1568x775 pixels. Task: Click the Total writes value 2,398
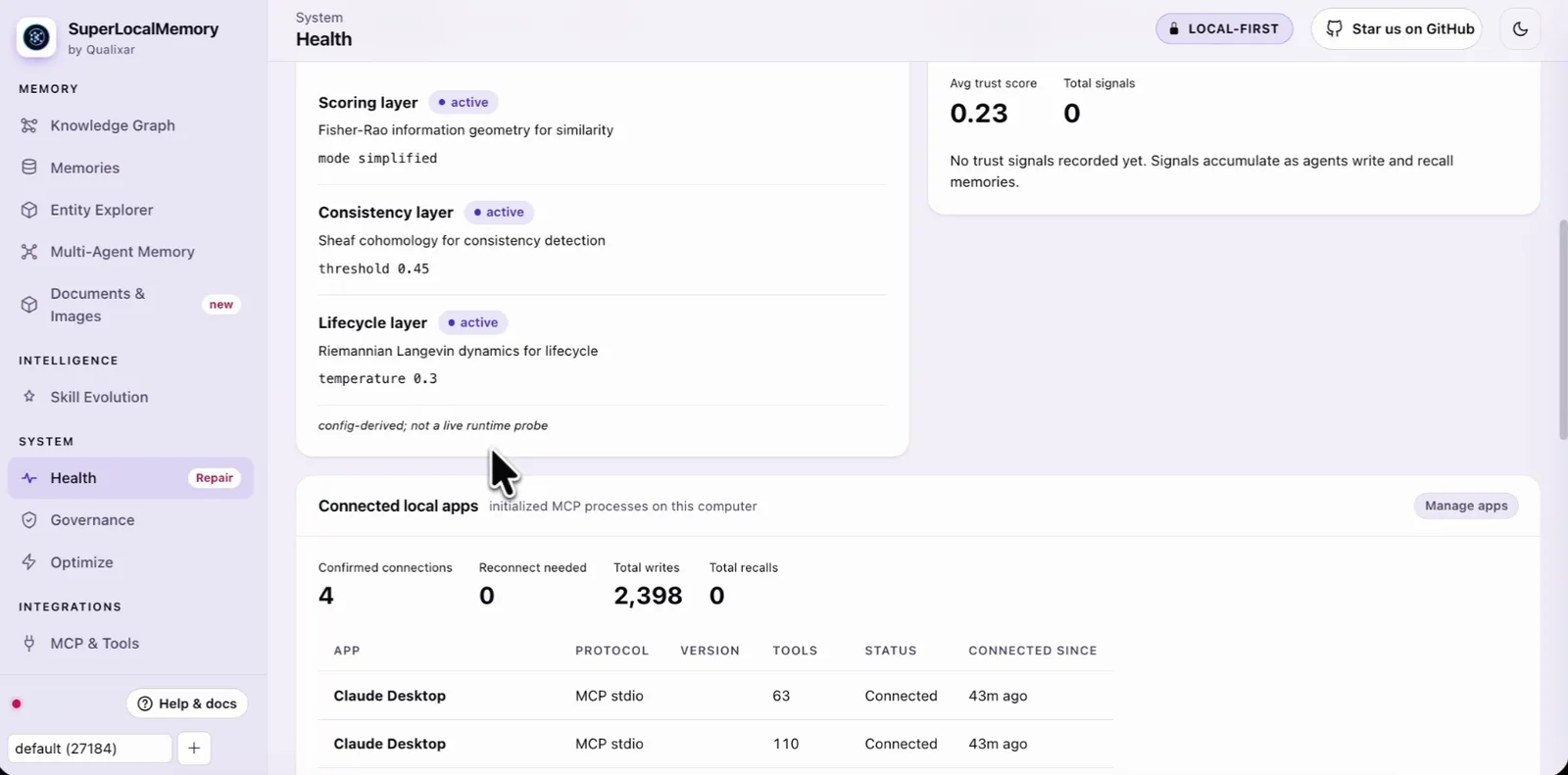pyautogui.click(x=648, y=596)
